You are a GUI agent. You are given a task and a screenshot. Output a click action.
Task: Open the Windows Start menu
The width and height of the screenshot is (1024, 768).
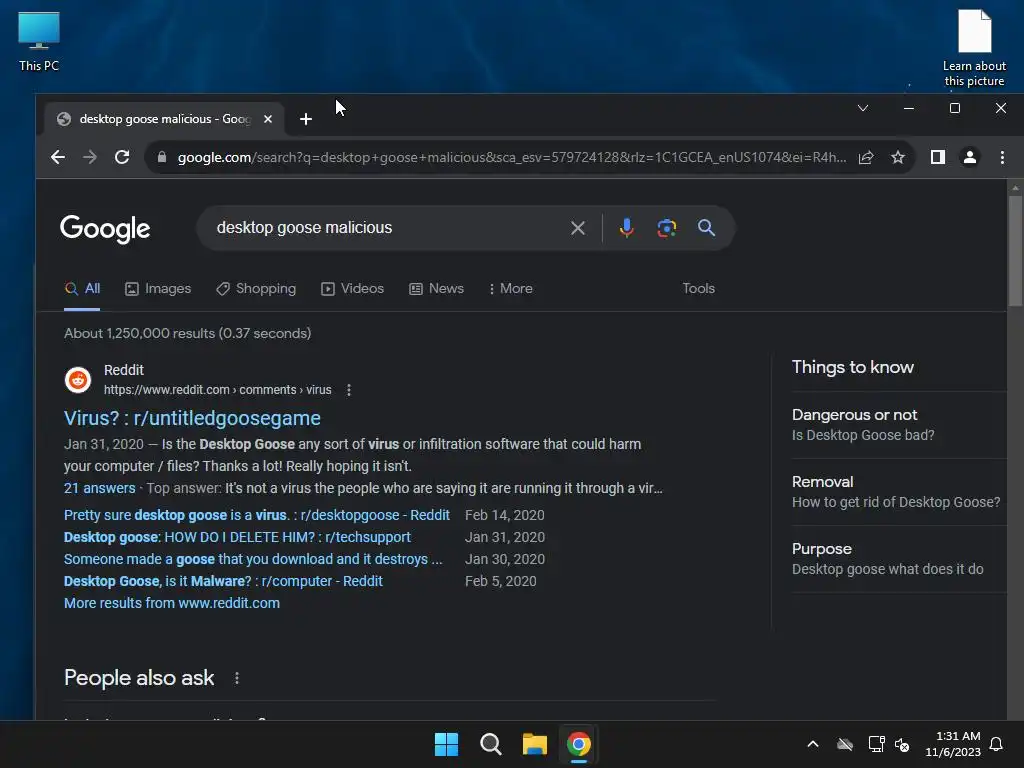[447, 744]
